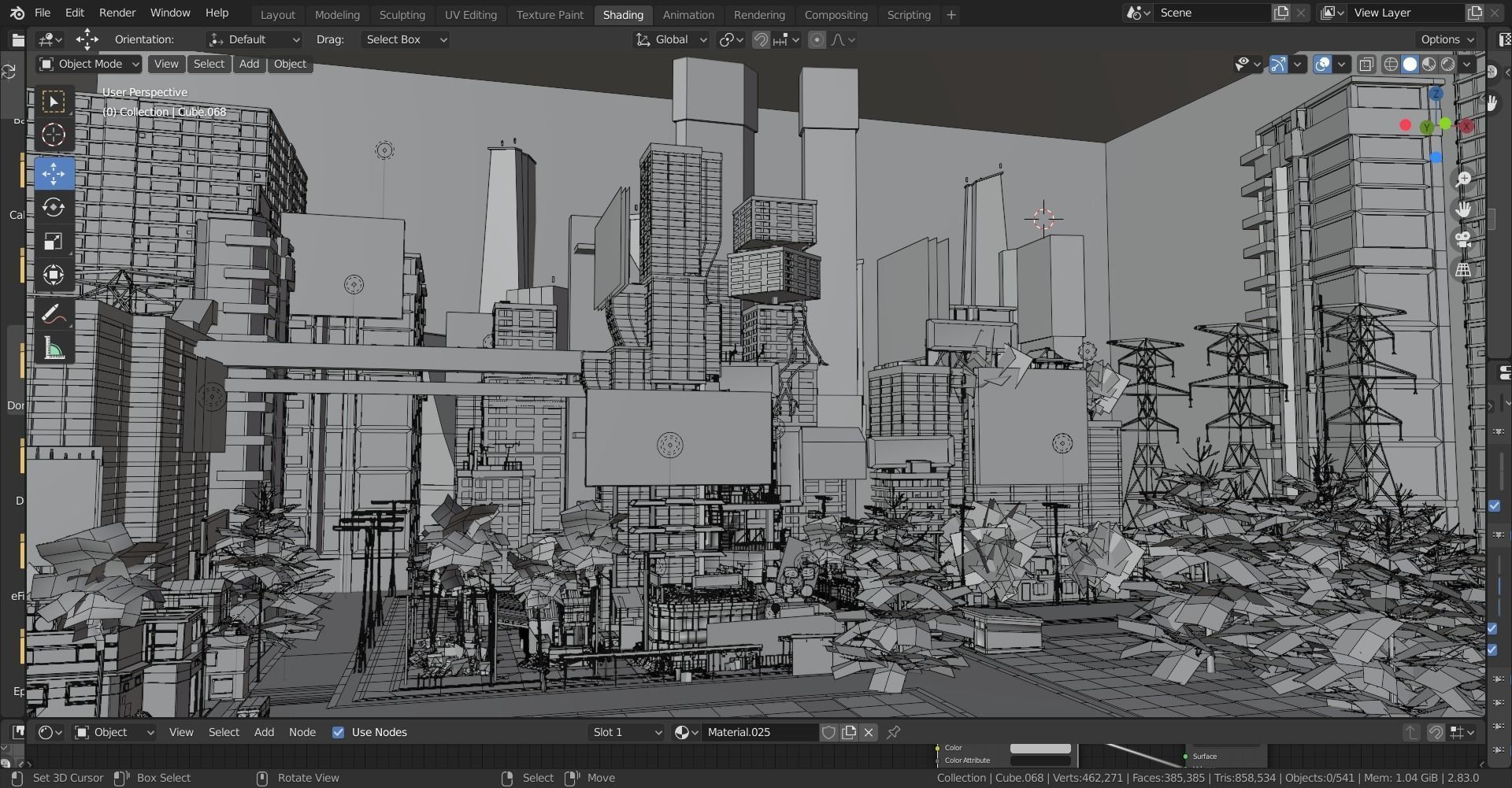Switch to Rendered viewport shading
The width and height of the screenshot is (1512, 788).
[x=1447, y=65]
